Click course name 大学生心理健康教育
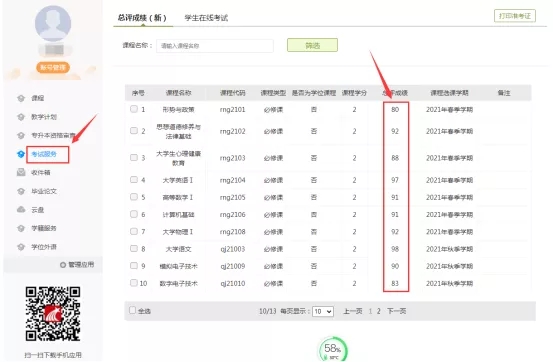 click(178, 158)
